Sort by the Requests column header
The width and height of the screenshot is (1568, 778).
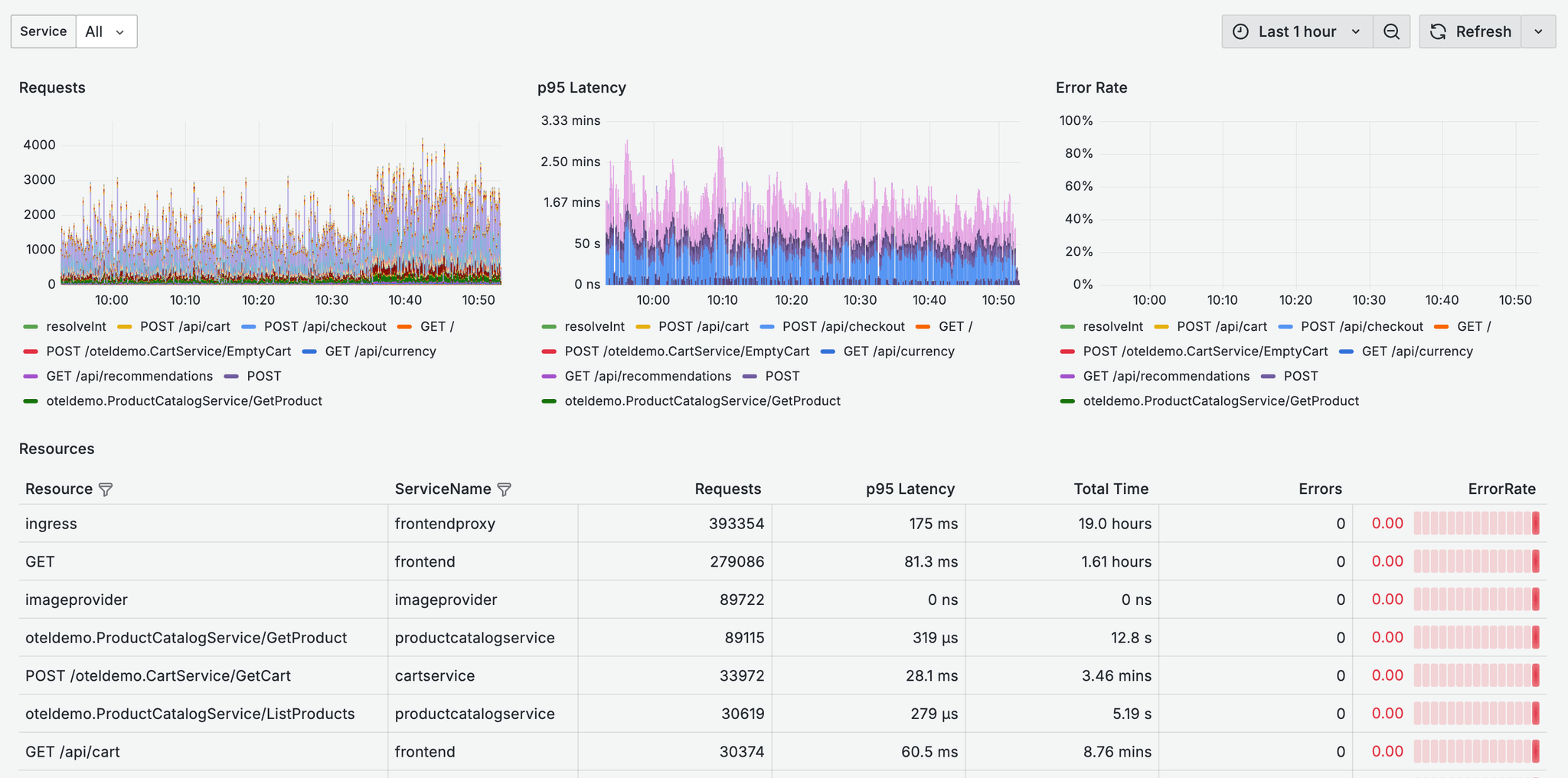coord(727,489)
